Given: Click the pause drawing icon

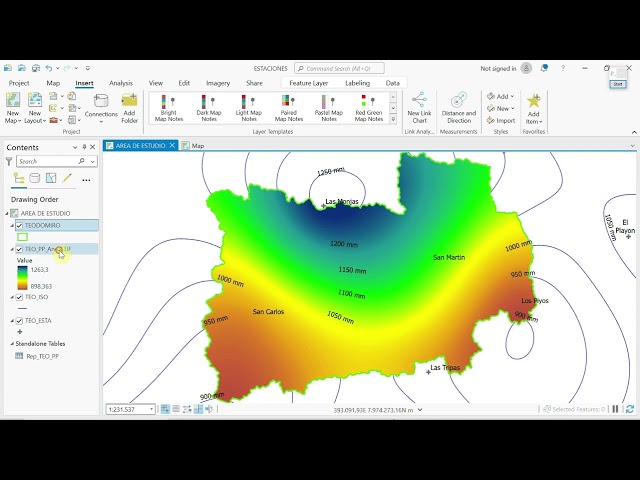Looking at the screenshot, I should pyautogui.click(x=616, y=409).
